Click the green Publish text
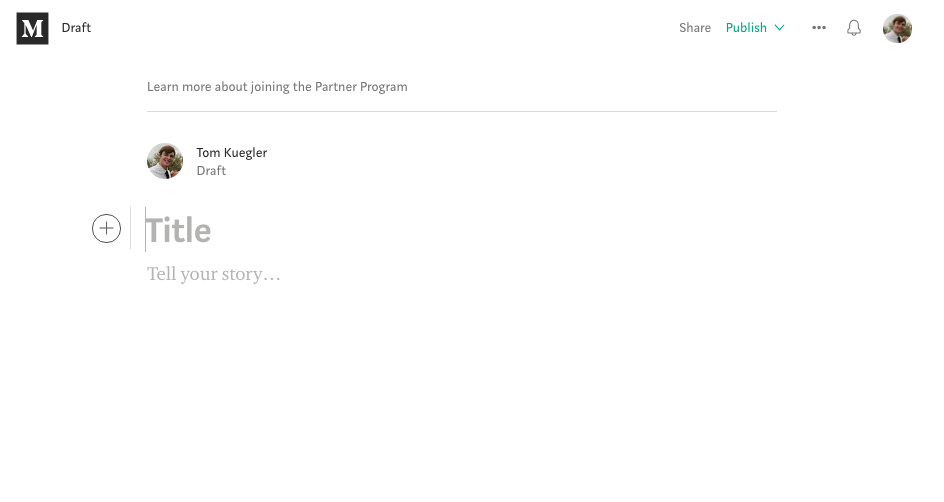The image size is (944, 502). coord(746,28)
